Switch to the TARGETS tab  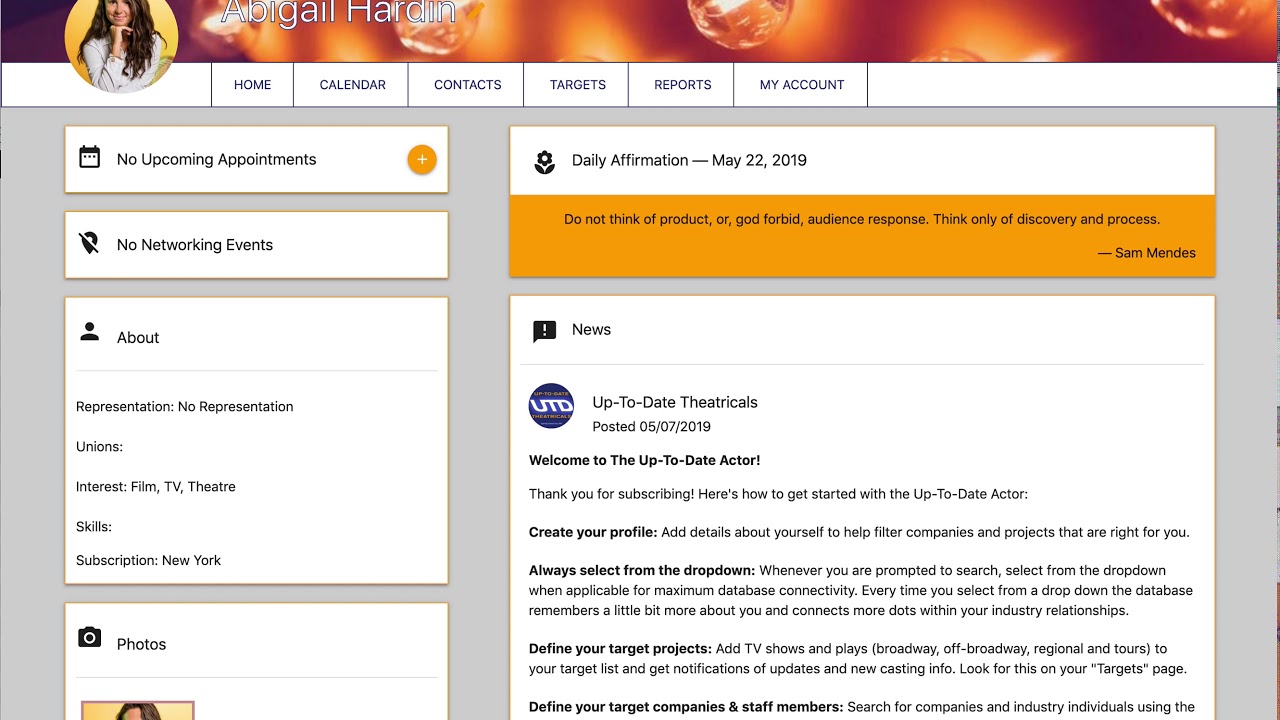577,85
